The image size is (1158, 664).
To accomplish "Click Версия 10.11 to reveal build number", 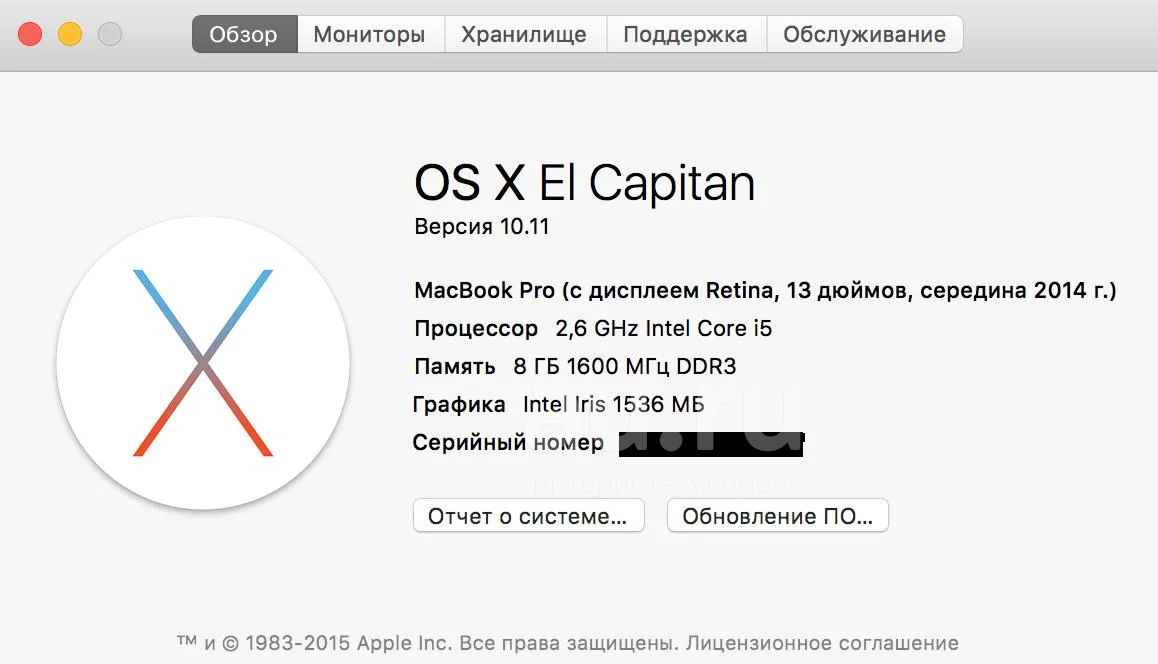I will 482,227.
